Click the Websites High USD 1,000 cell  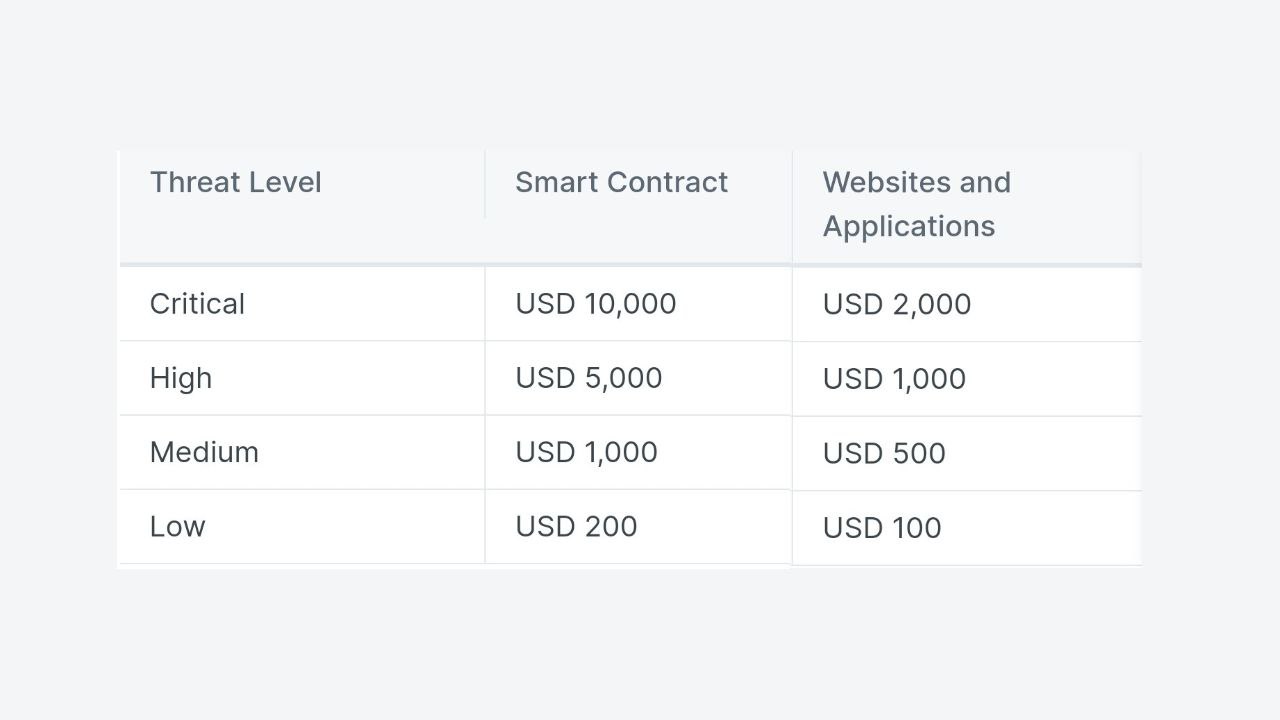click(966, 379)
